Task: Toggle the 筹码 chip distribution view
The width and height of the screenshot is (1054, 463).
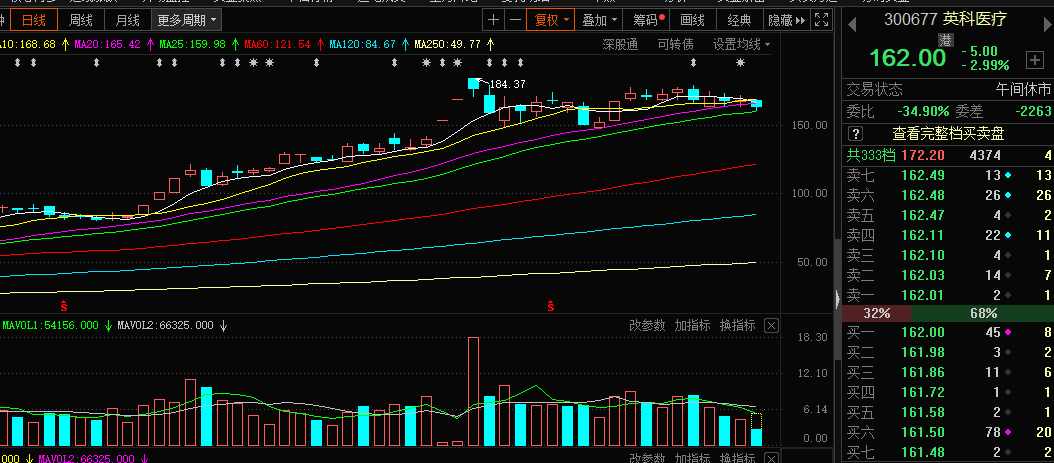Action: coord(645,19)
